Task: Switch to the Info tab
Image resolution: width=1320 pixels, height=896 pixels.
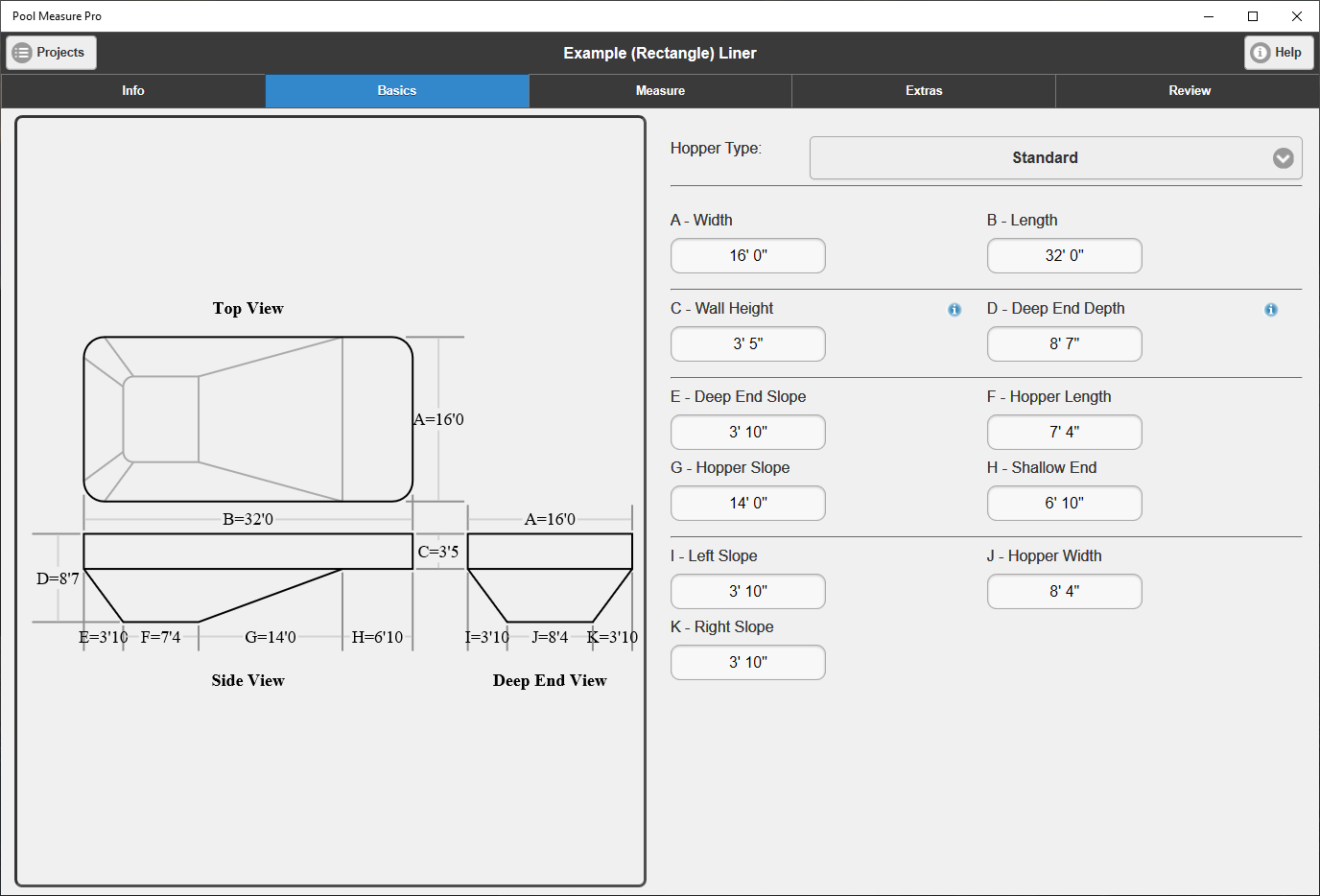Action: click(133, 91)
